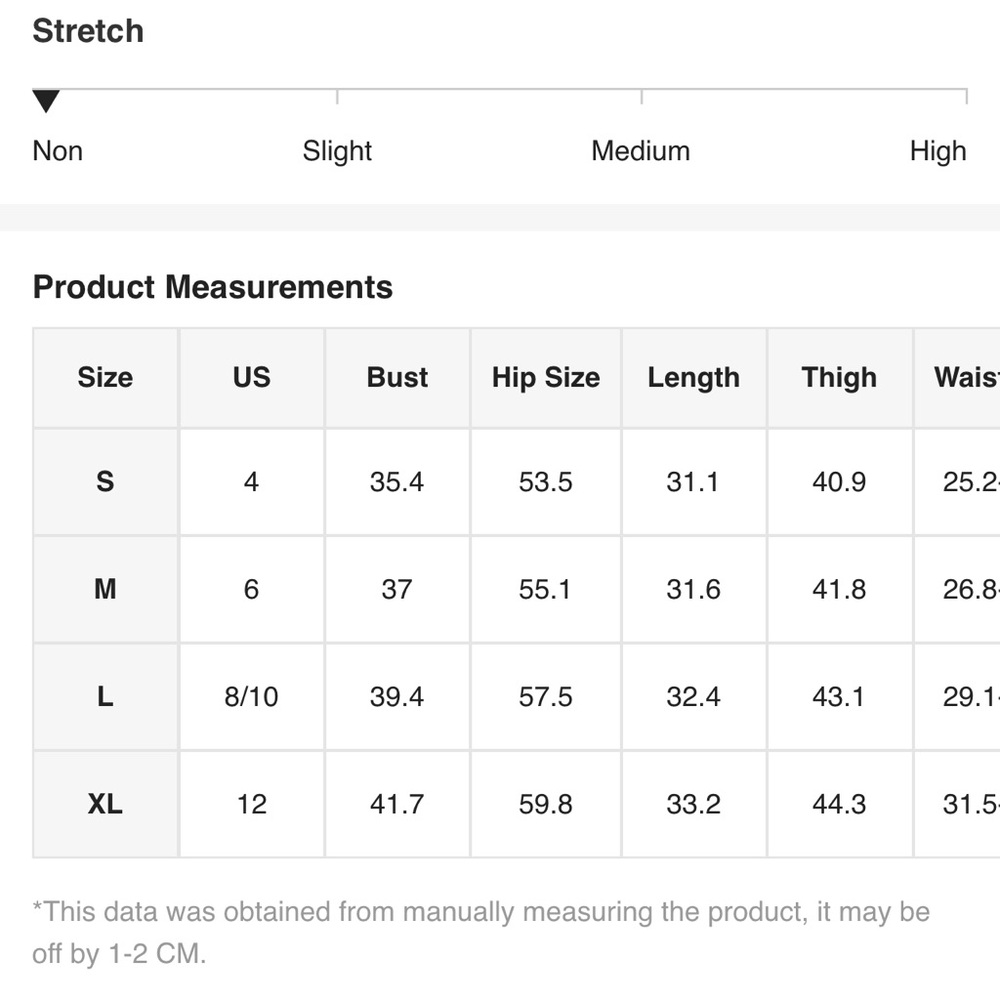Click the 35.4 Bust measurement cell
The width and height of the screenshot is (1000, 1000).
click(x=397, y=482)
